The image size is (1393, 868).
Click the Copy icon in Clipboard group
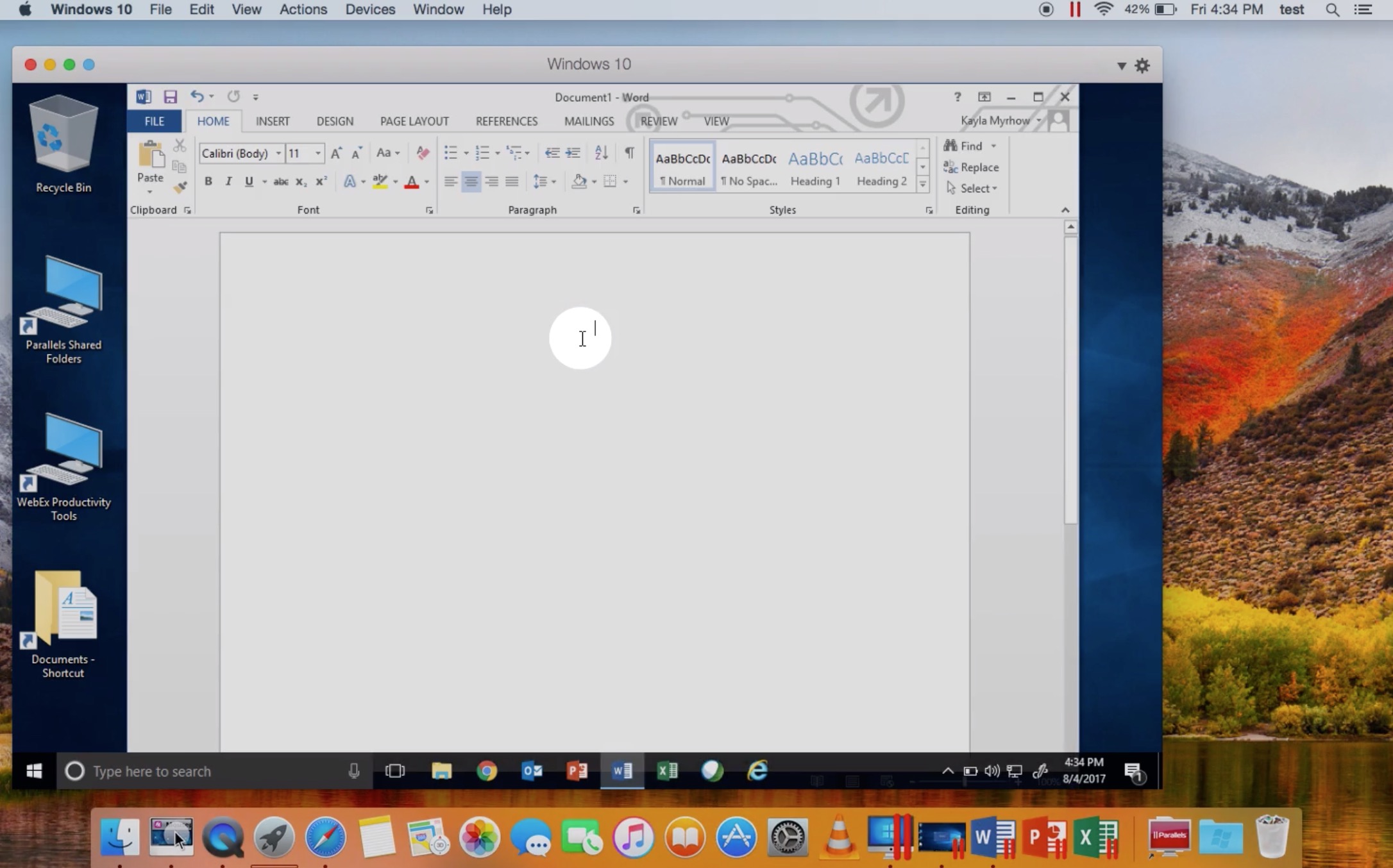180,167
